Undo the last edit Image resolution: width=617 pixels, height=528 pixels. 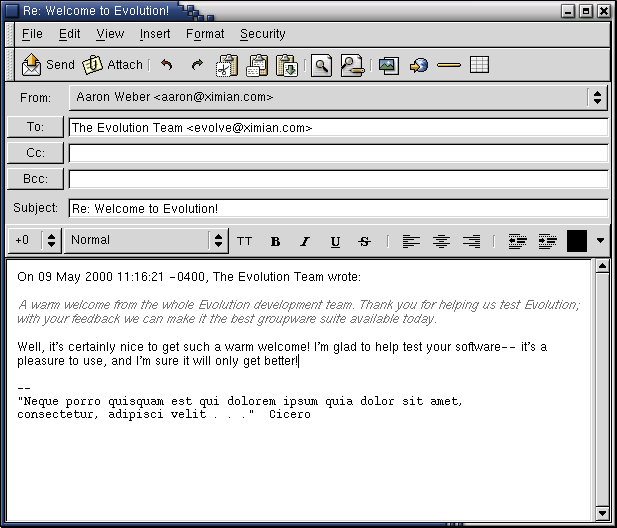pos(167,65)
